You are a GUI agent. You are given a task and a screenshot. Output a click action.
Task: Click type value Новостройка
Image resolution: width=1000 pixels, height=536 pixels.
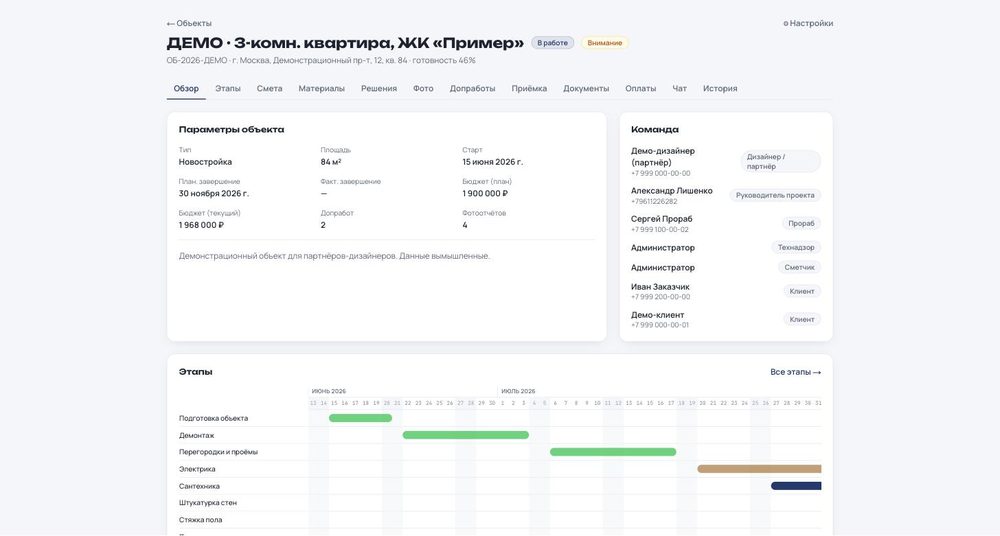(x=205, y=162)
